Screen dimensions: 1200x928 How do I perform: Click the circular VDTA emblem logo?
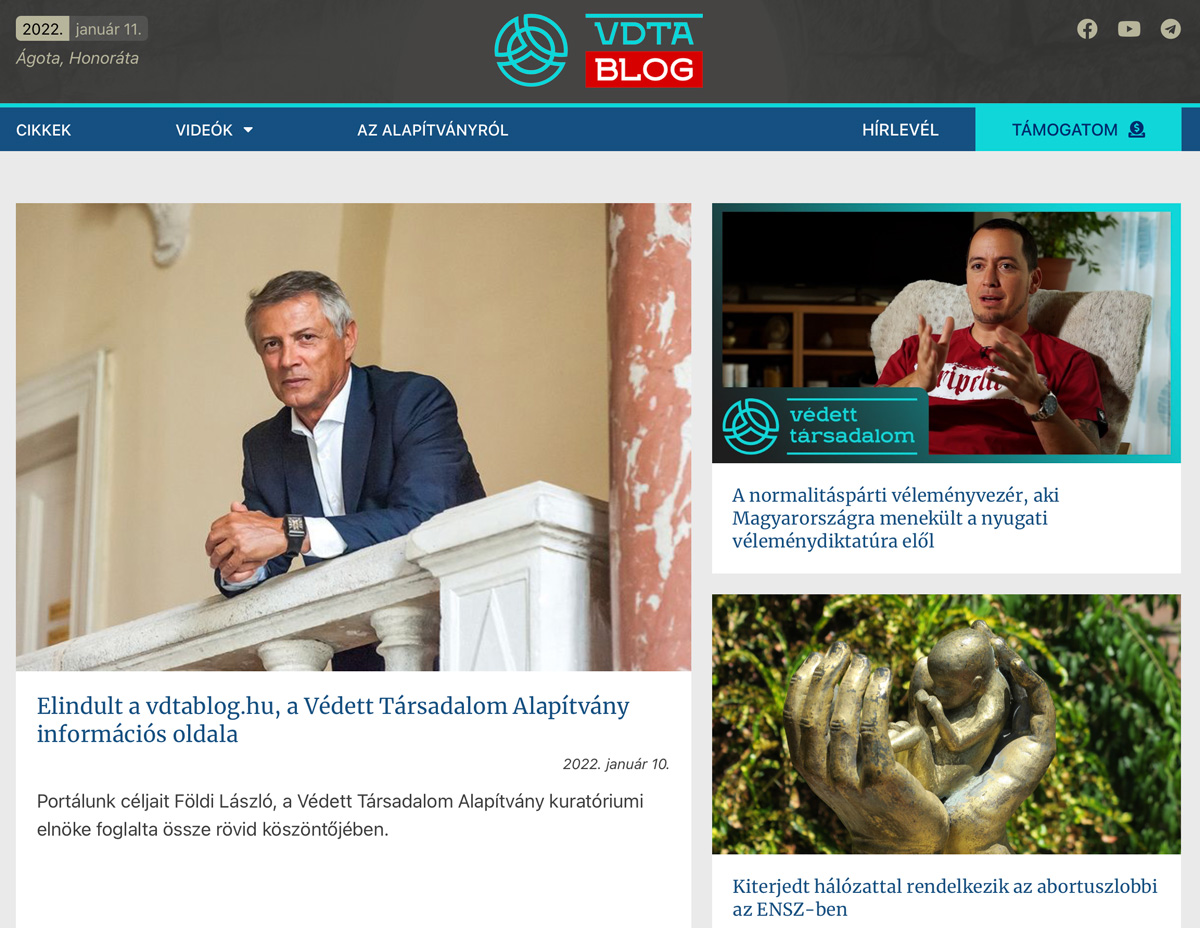(x=531, y=50)
